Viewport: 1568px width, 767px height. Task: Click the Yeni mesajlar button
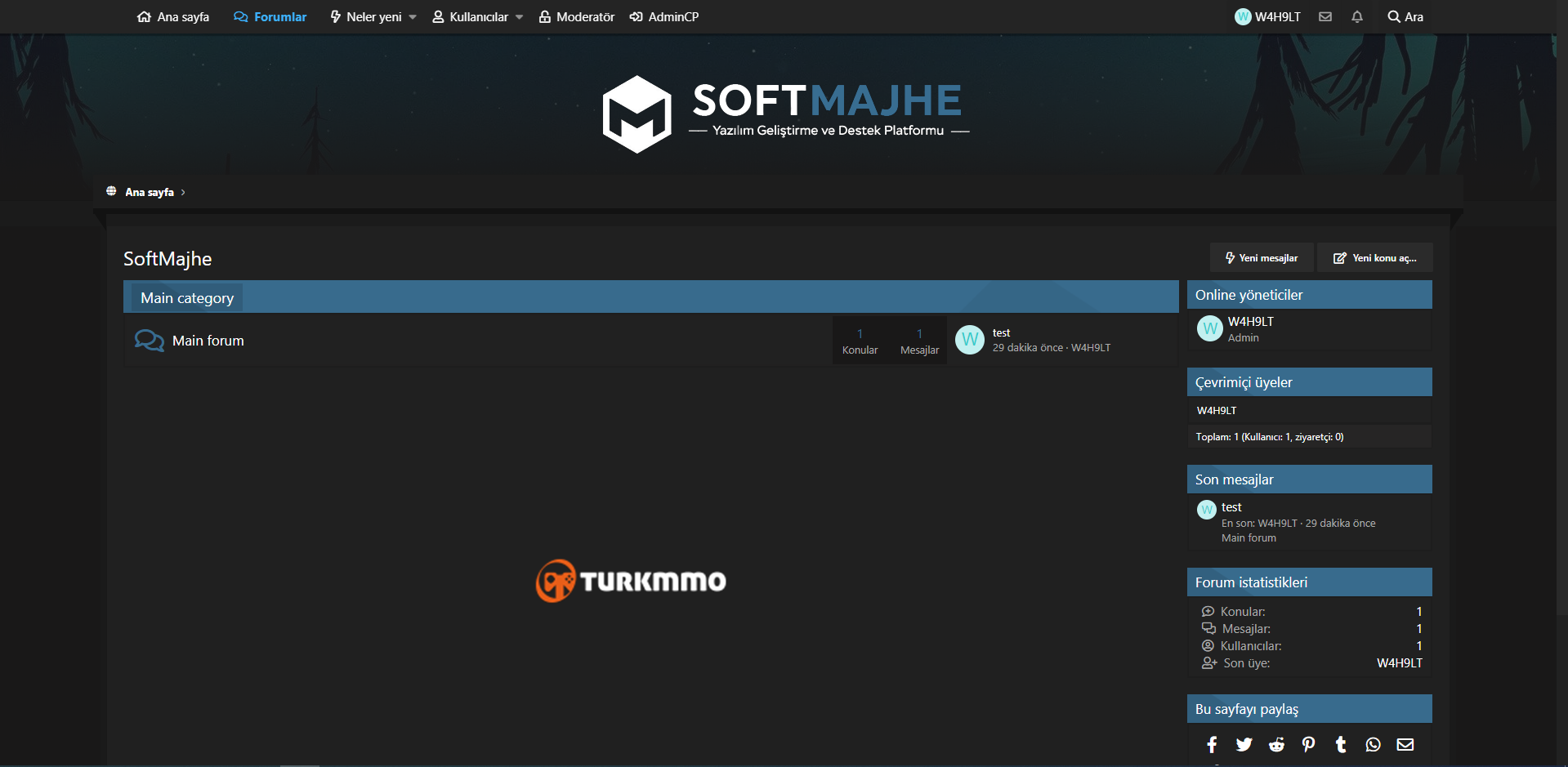coord(1262,257)
